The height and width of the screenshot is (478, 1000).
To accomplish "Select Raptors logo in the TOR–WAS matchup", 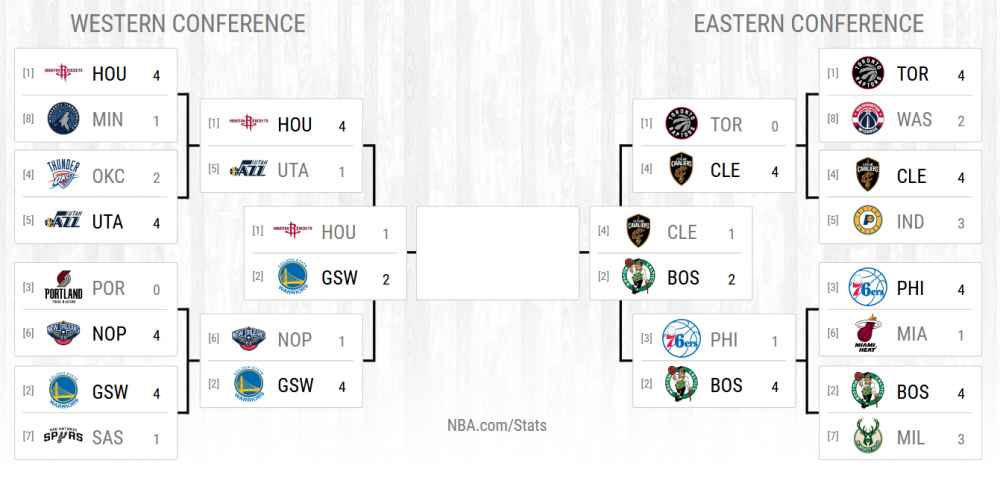I will [867, 73].
